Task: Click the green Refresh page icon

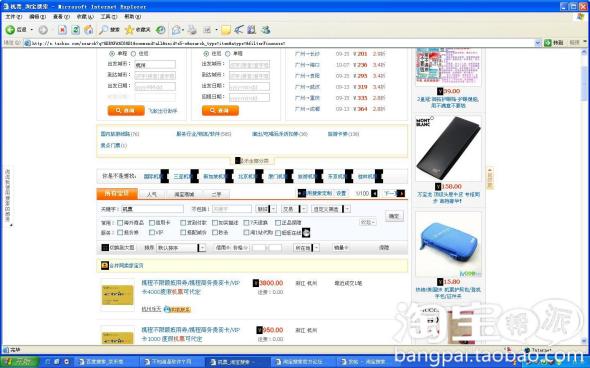Action: tap(76, 30)
